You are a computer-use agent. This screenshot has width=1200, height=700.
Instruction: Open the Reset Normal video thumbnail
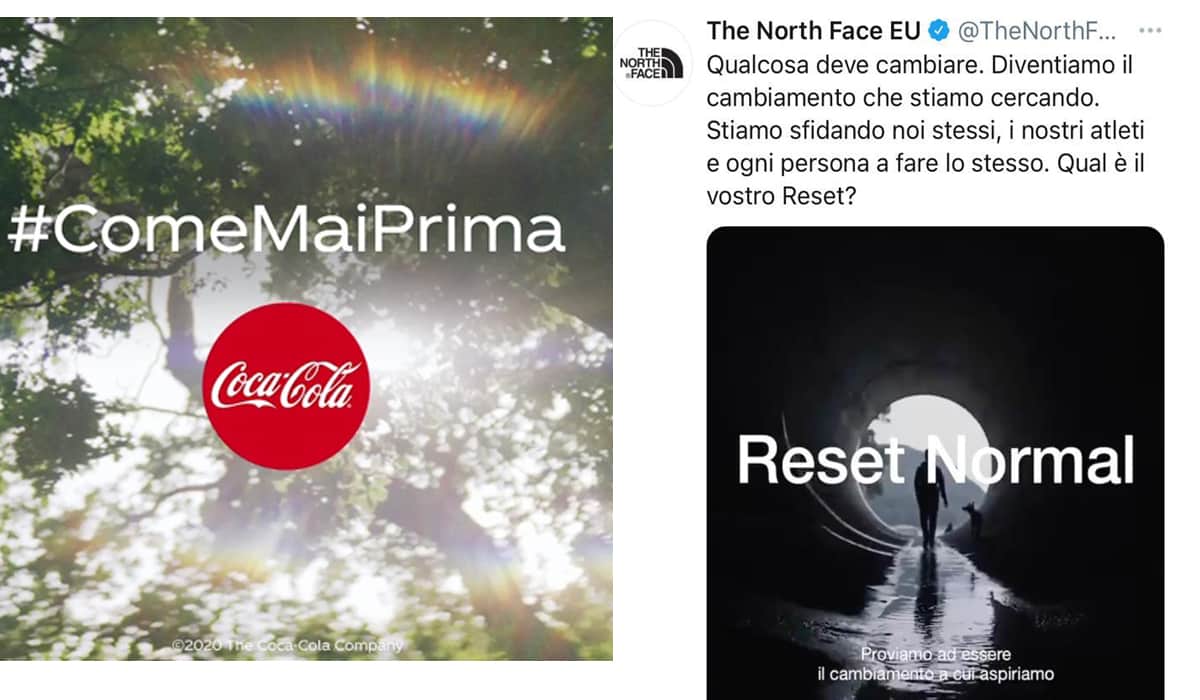935,463
